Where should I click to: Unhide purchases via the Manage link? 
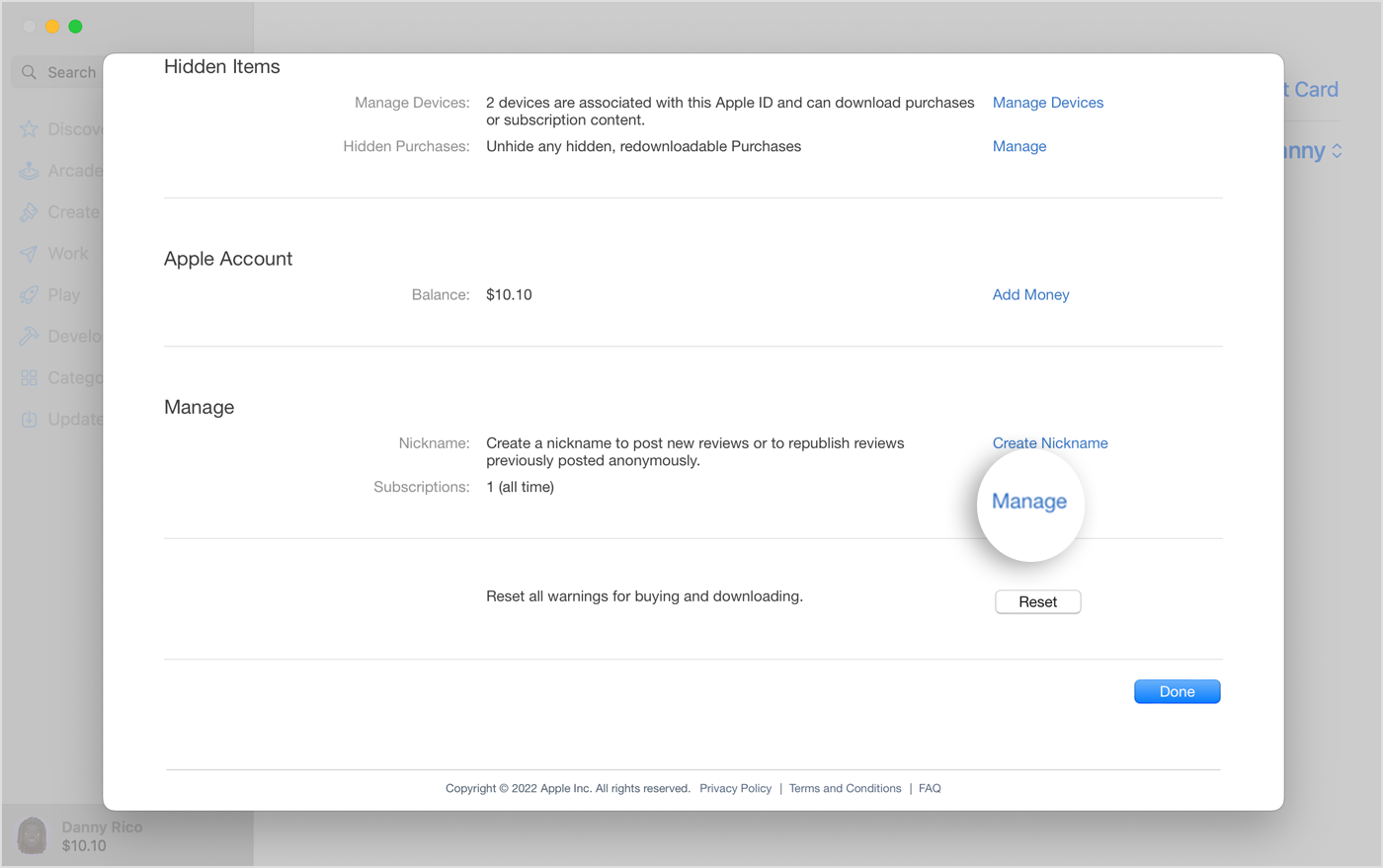[1019, 145]
